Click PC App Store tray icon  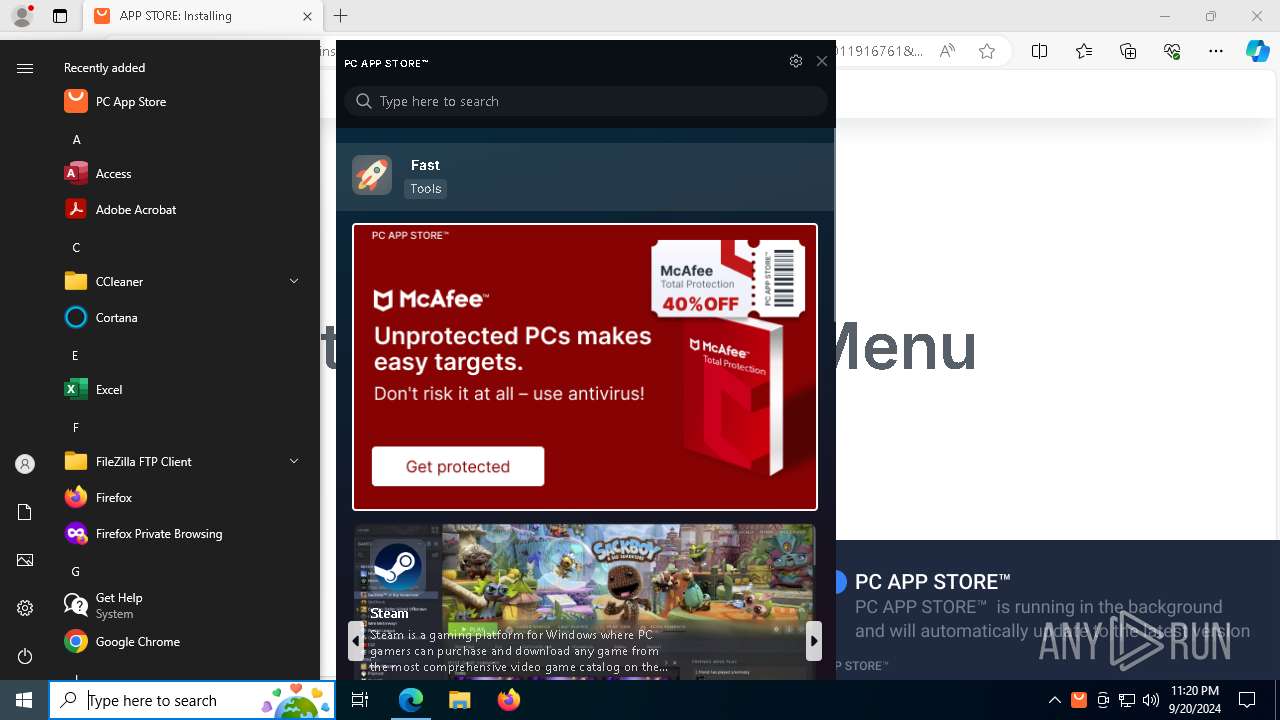[x=1079, y=700]
